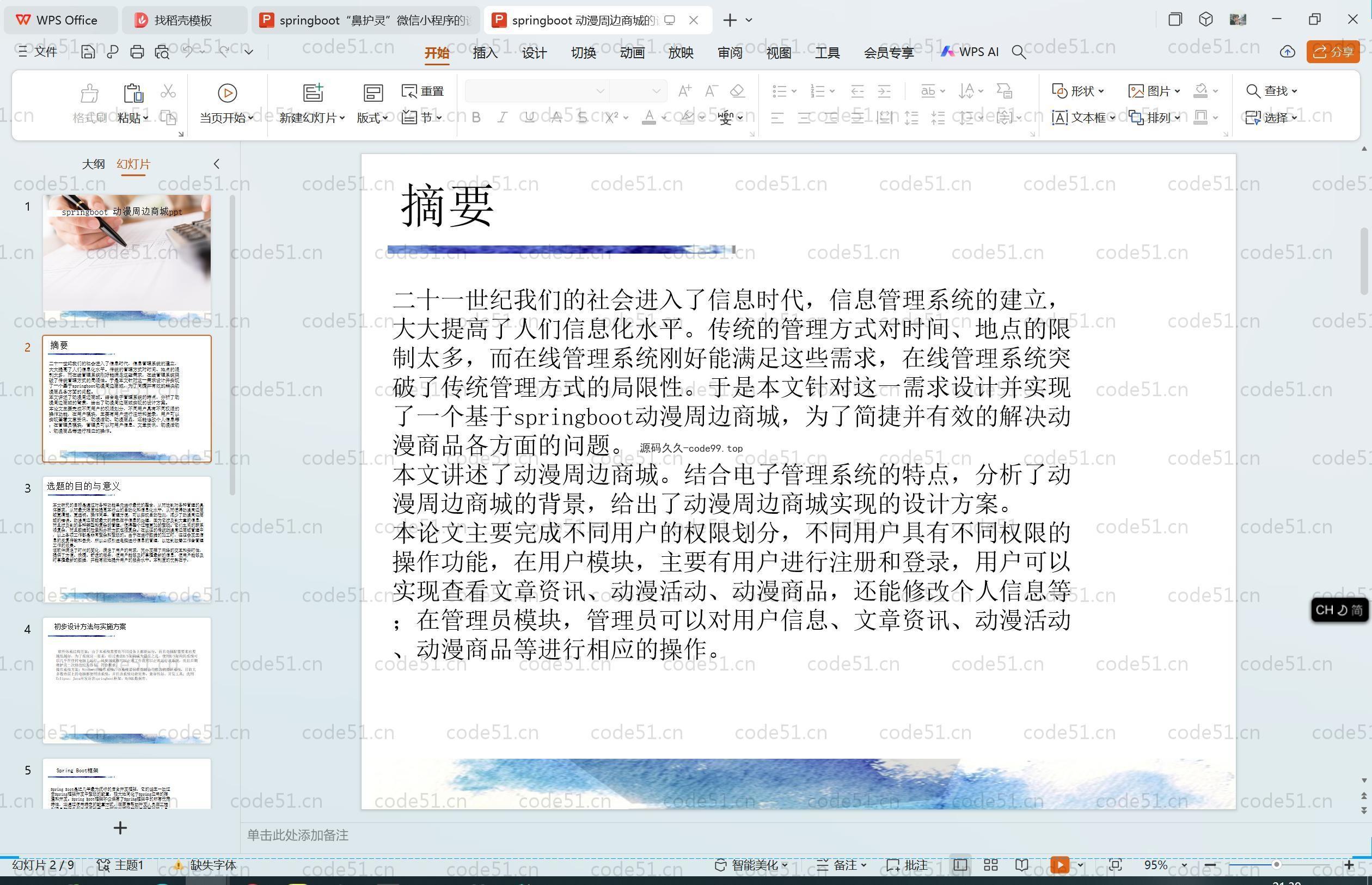Click the Increase Indent icon
Viewport: 1372px width, 885px height.
click(885, 91)
